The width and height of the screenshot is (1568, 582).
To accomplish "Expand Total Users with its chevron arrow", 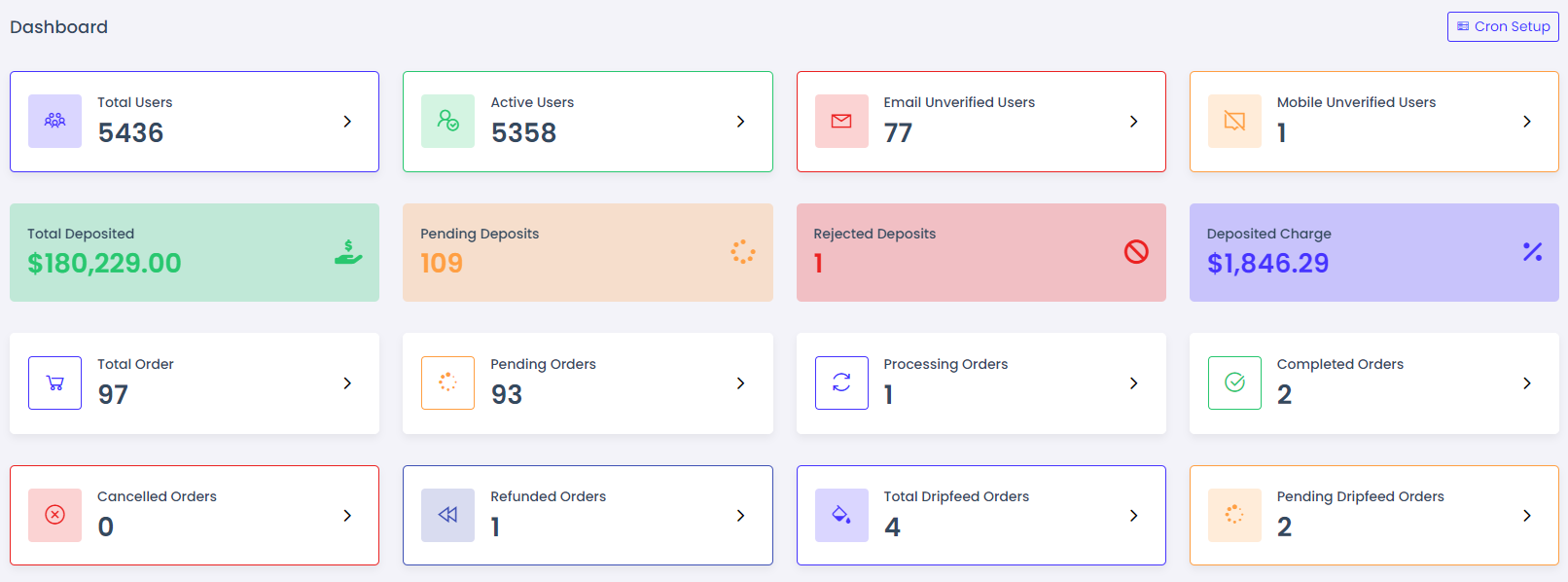I will (347, 122).
